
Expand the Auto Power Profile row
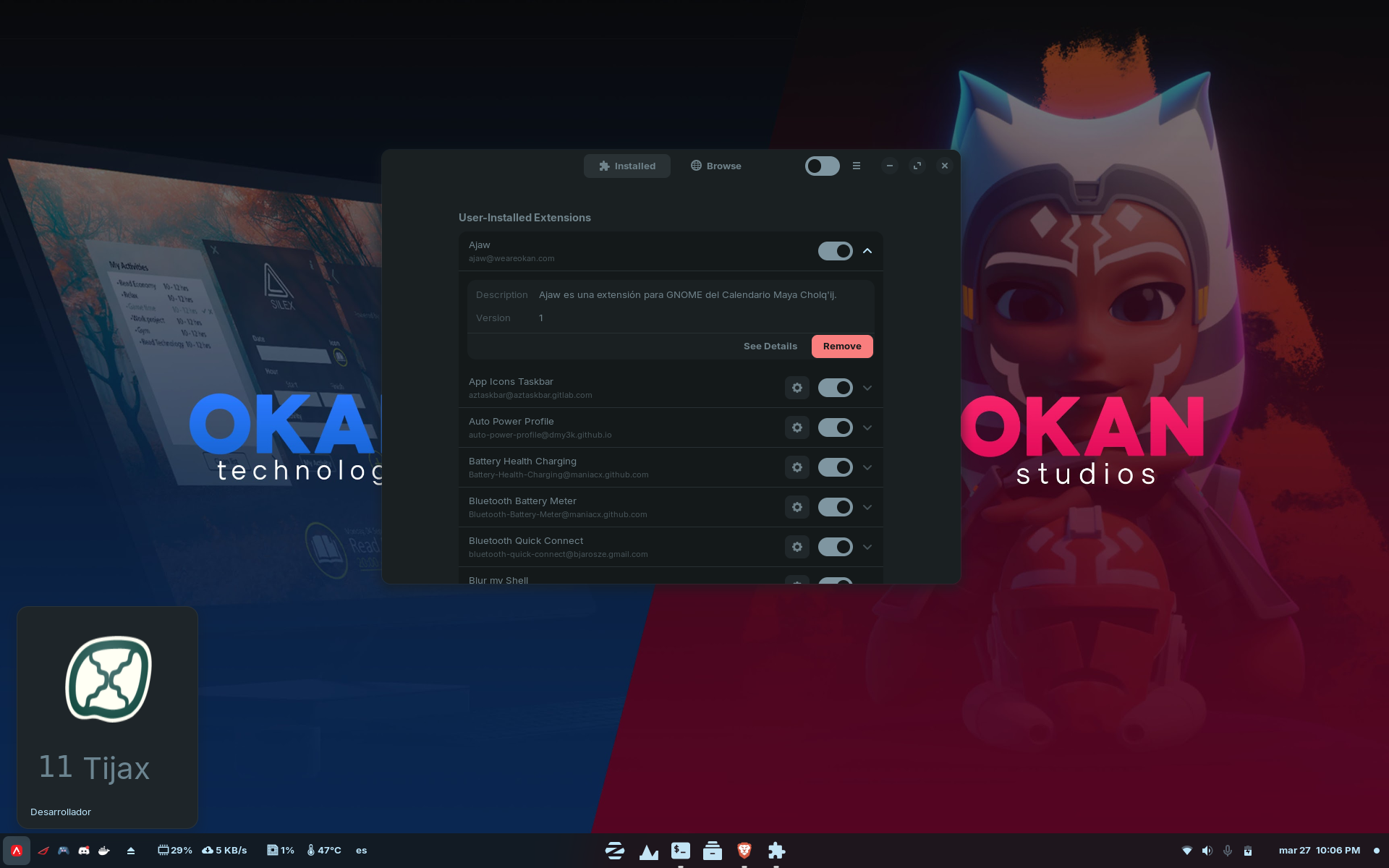[867, 427]
